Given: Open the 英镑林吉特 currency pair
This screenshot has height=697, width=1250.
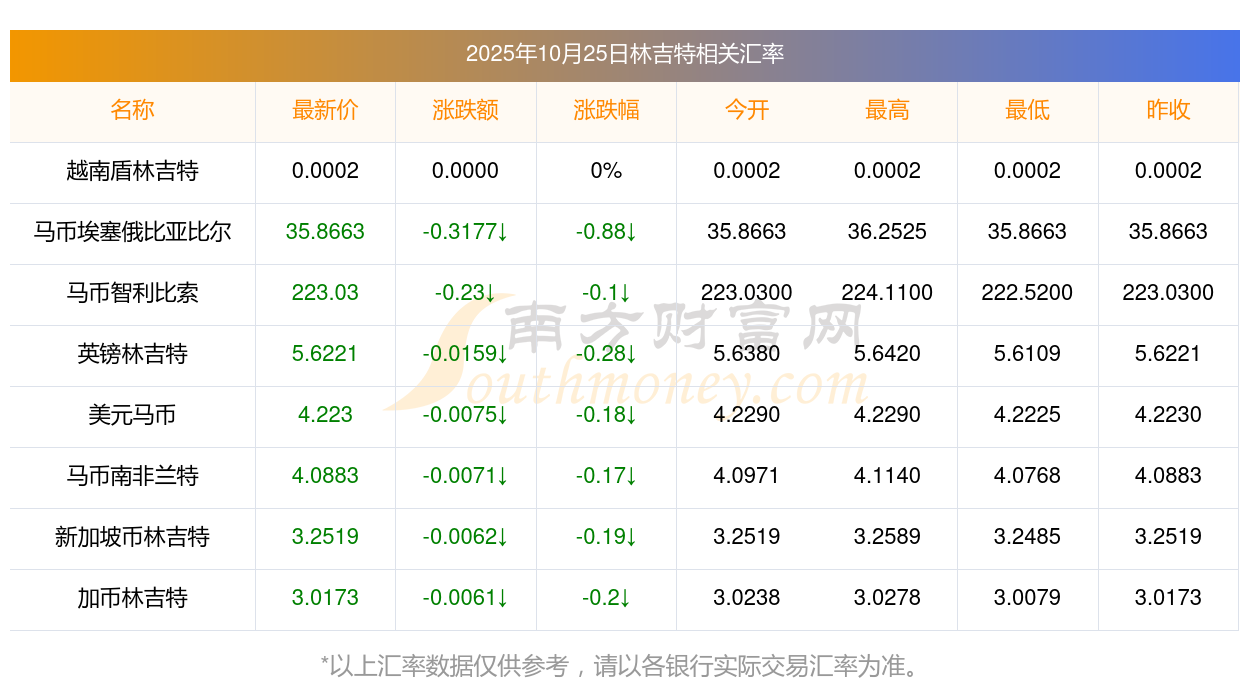Looking at the screenshot, I should tap(132, 354).
